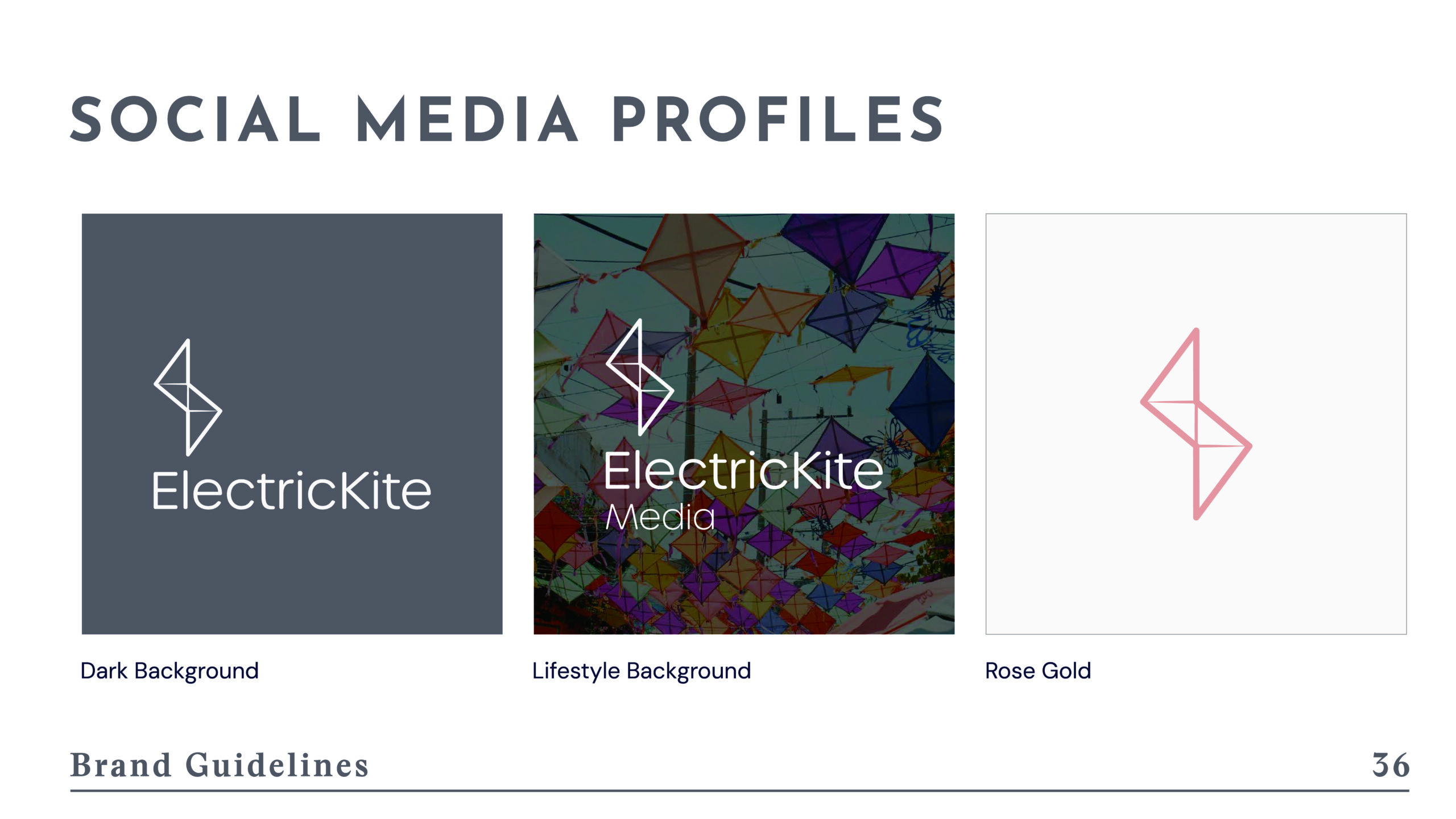Image resolution: width=1456 pixels, height=819 pixels.
Task: Click the "Rose Gold" caption
Action: (x=1038, y=671)
